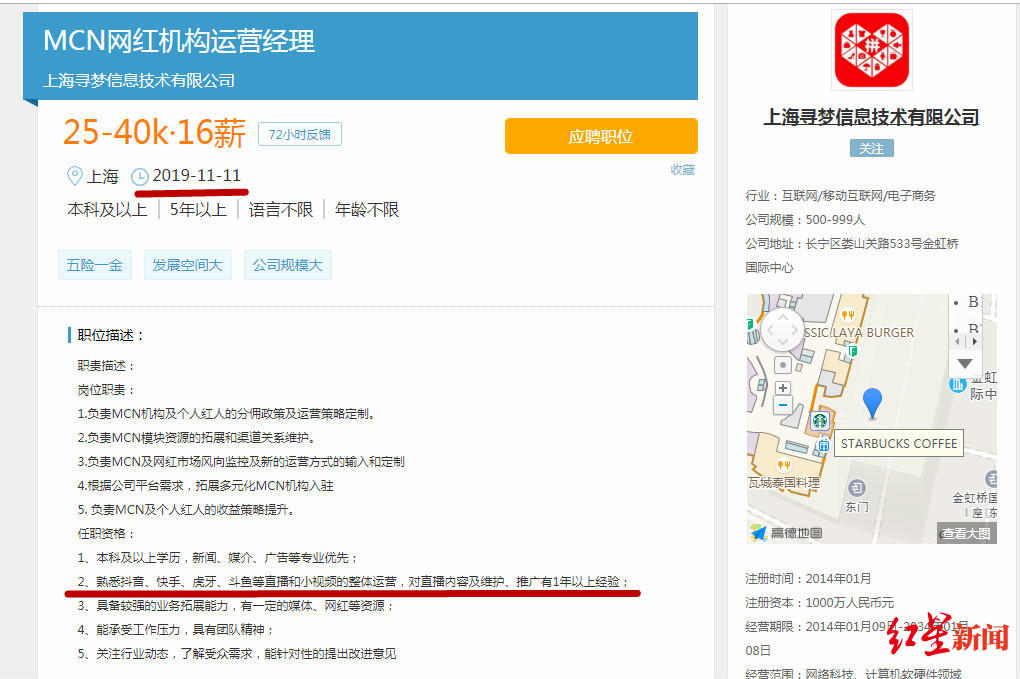Click the map locate dot button
The width and height of the screenshot is (1020, 679).
click(783, 365)
